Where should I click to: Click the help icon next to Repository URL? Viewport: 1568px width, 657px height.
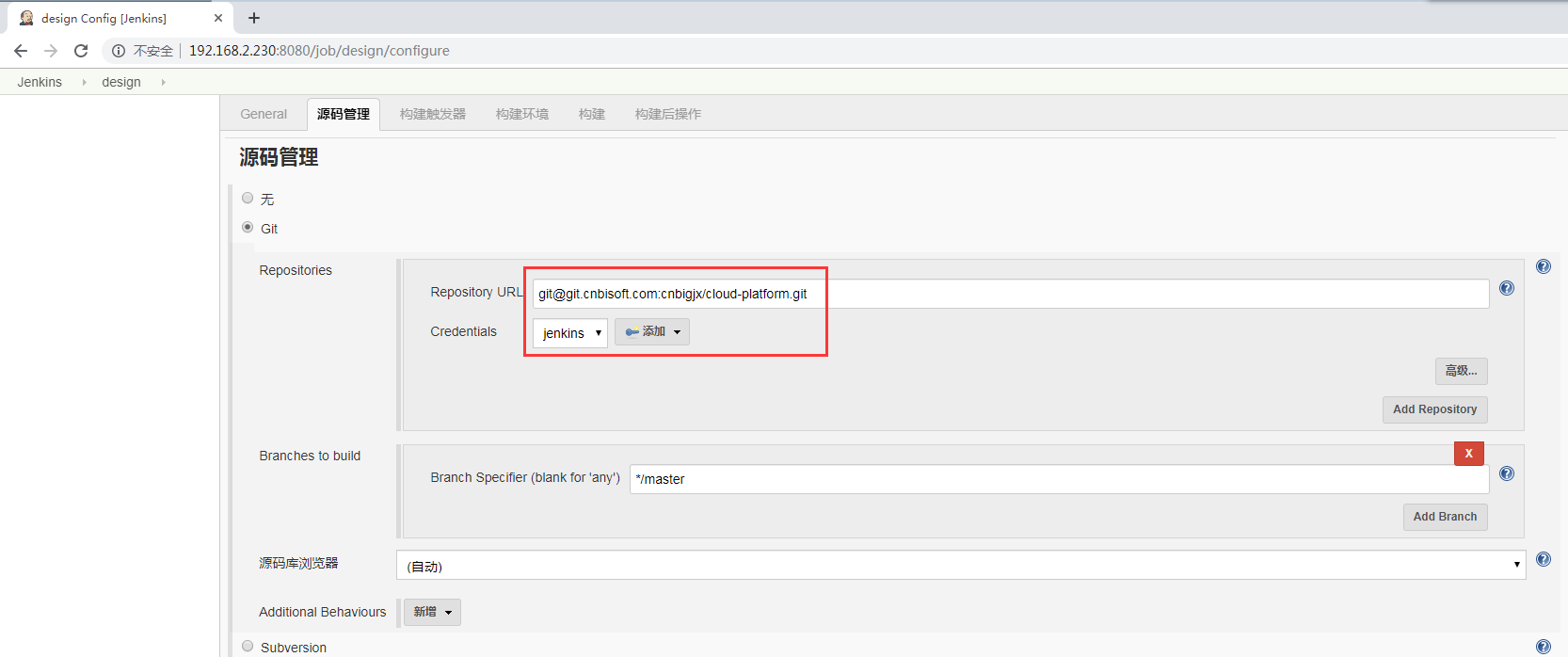[x=1507, y=288]
